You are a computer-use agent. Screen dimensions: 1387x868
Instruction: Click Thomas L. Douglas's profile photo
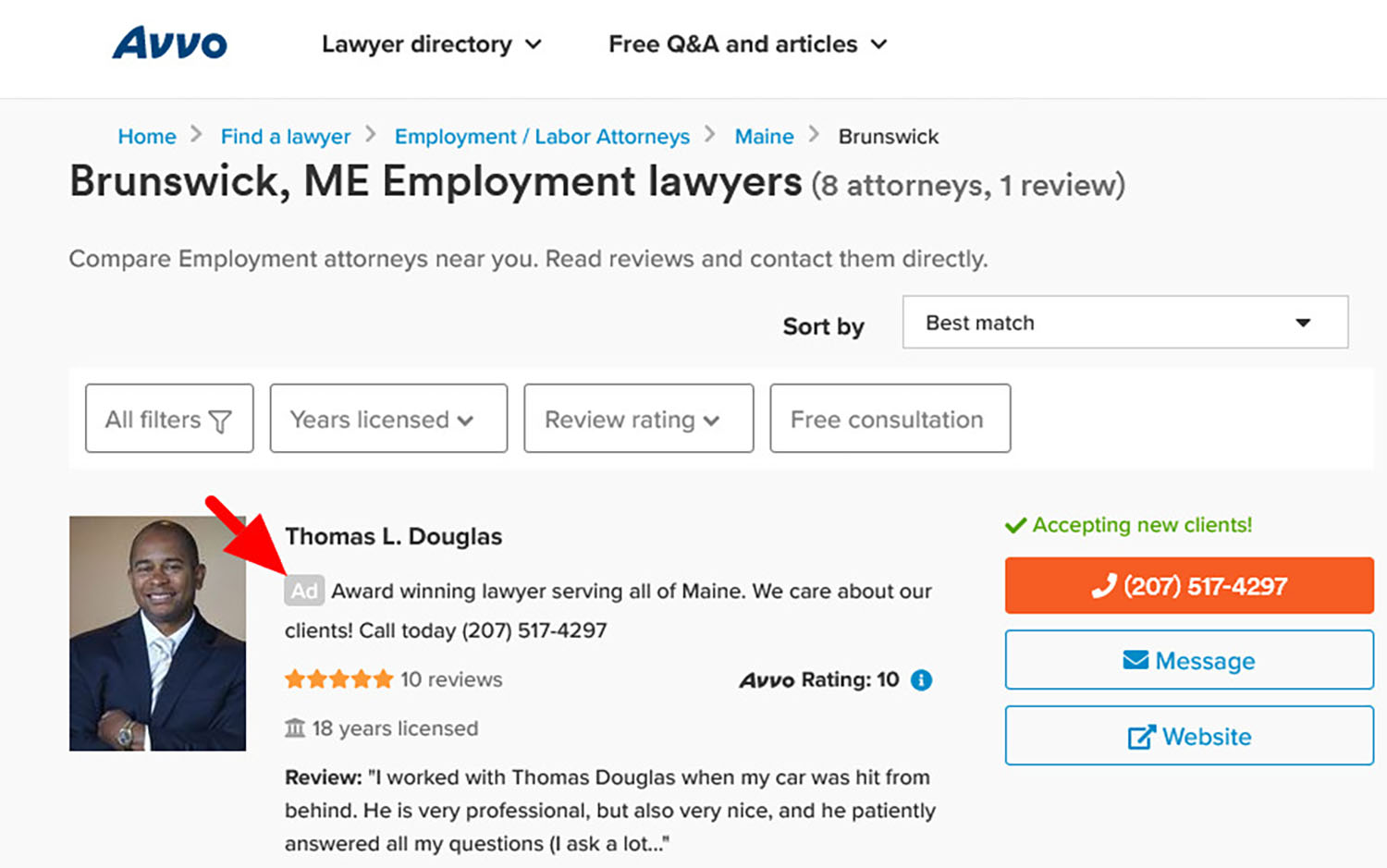point(156,633)
